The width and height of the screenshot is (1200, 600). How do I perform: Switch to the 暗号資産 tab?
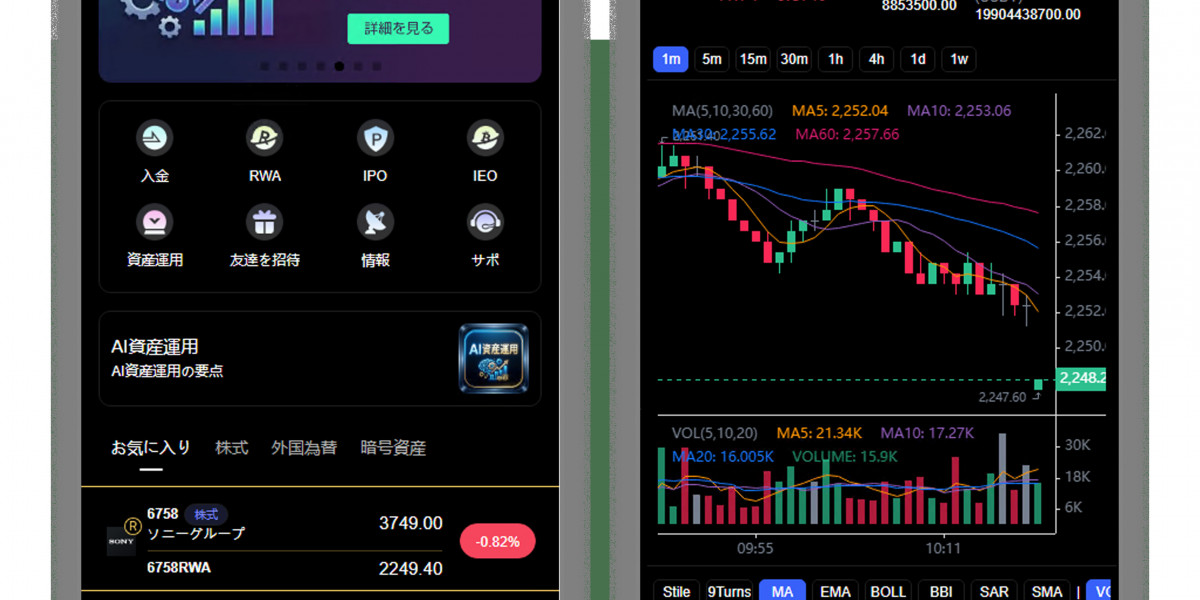pos(393,448)
